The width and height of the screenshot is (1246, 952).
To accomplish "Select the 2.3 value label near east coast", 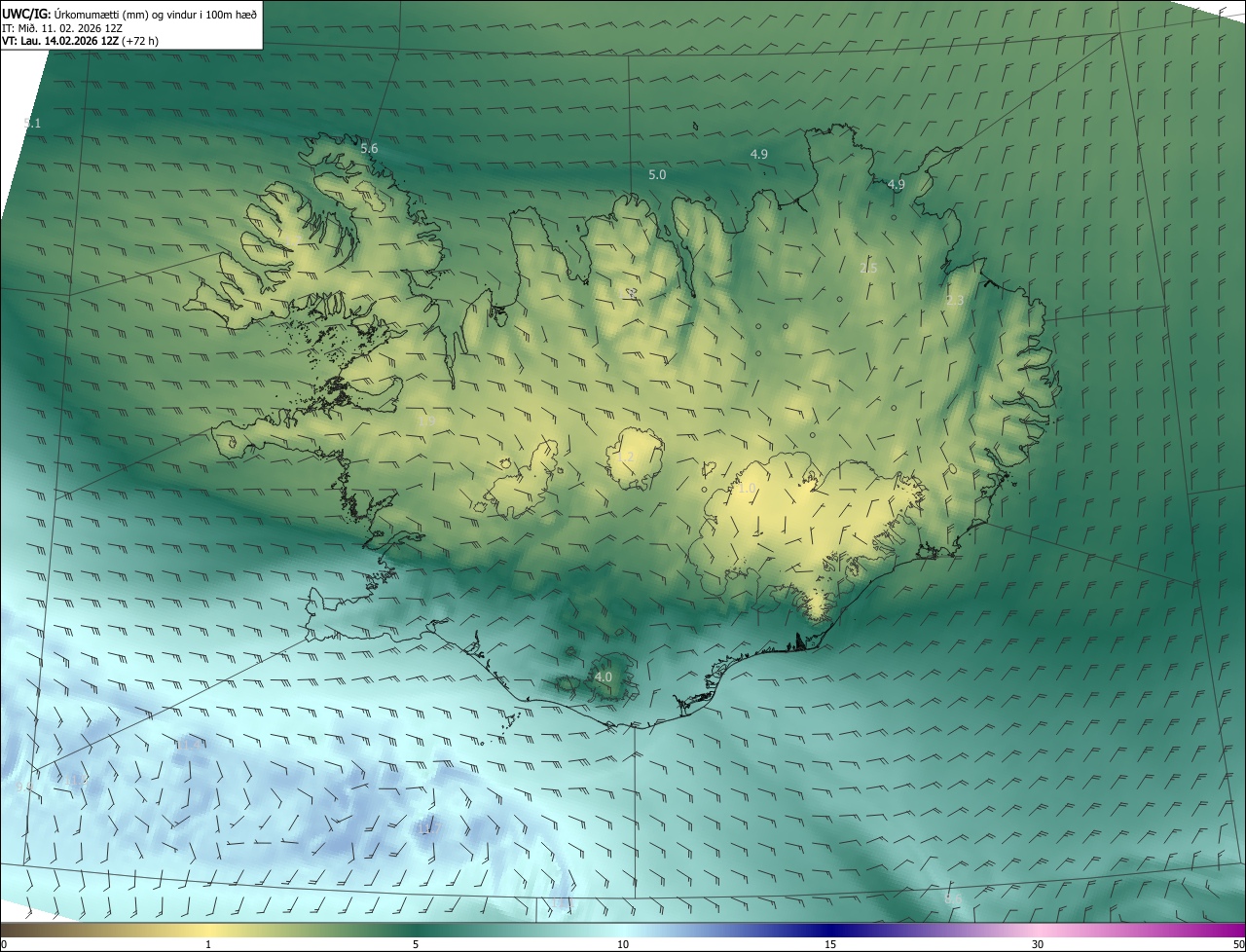I will [x=954, y=301].
